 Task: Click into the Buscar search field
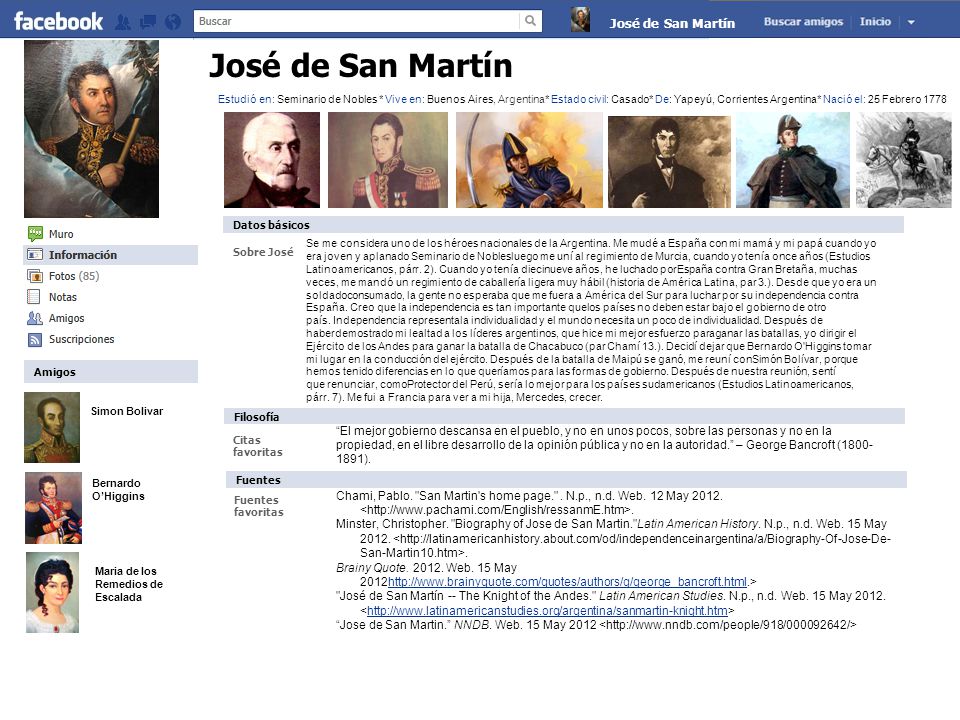pos(357,21)
